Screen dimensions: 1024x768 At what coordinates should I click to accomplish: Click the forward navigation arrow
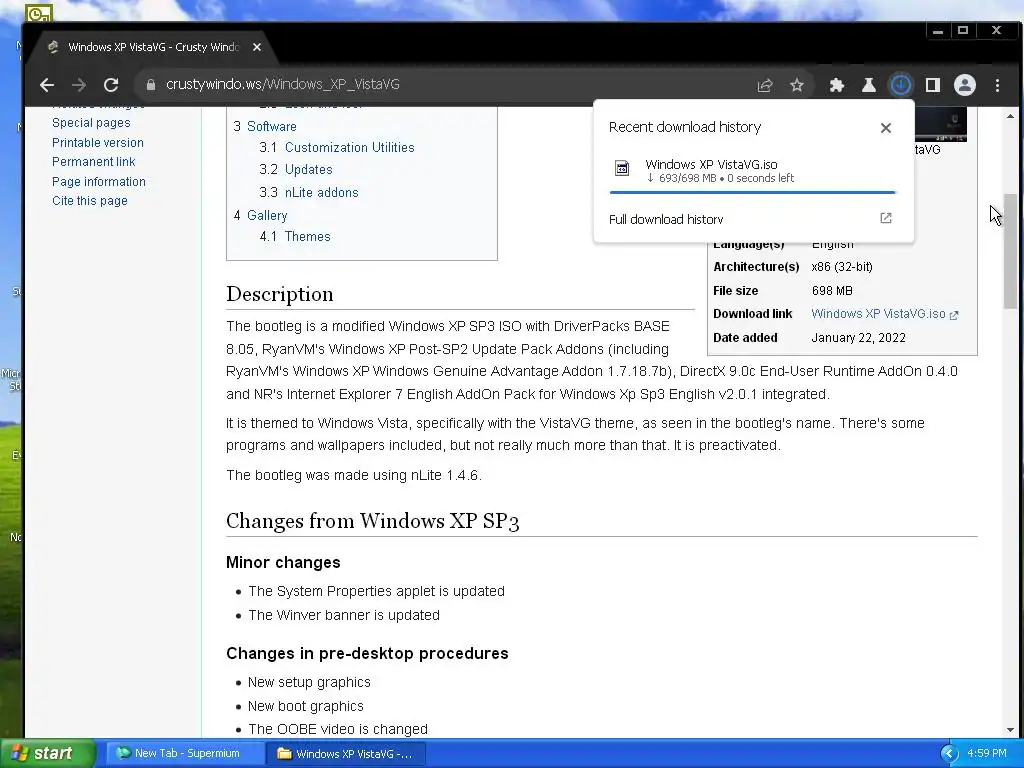[79, 85]
